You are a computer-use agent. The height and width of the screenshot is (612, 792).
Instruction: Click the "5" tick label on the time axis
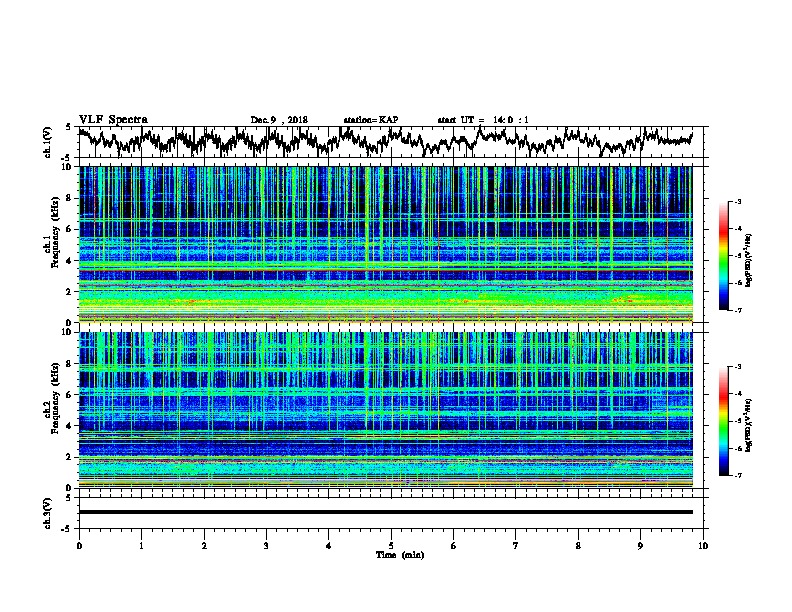[391, 546]
